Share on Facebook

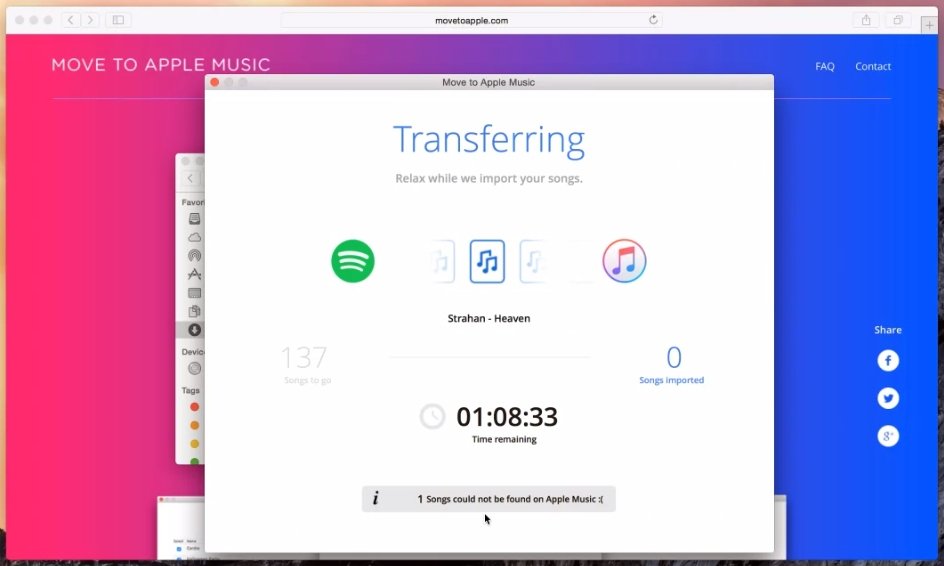tap(888, 361)
